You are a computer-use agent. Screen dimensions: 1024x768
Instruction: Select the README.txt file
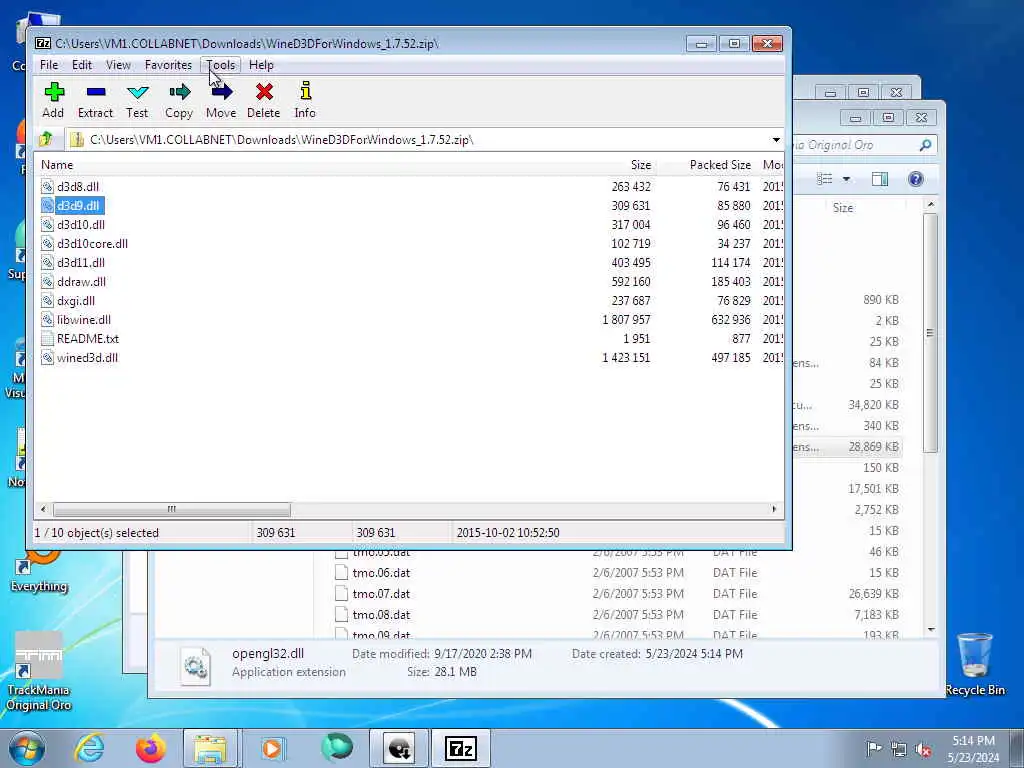88,338
